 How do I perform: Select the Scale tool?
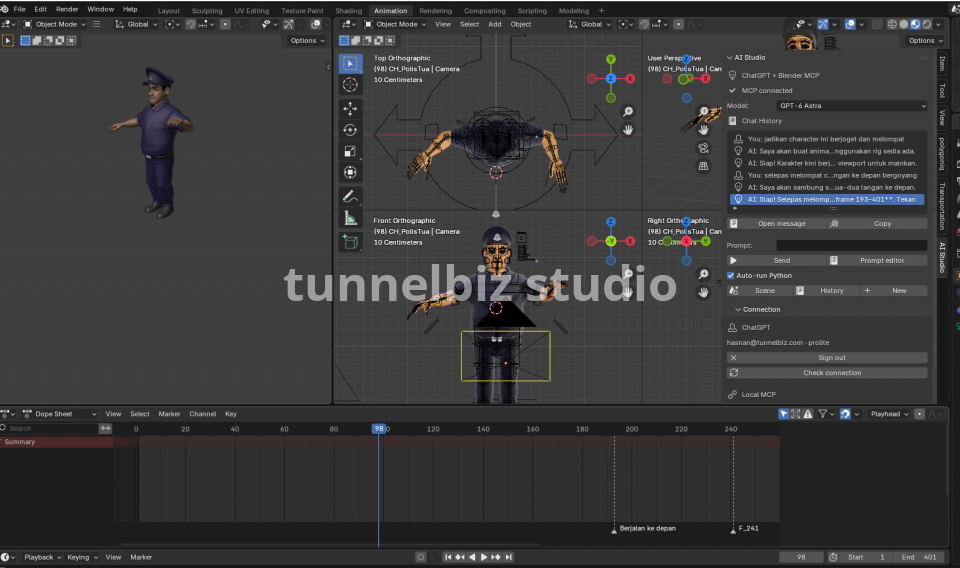coord(350,151)
